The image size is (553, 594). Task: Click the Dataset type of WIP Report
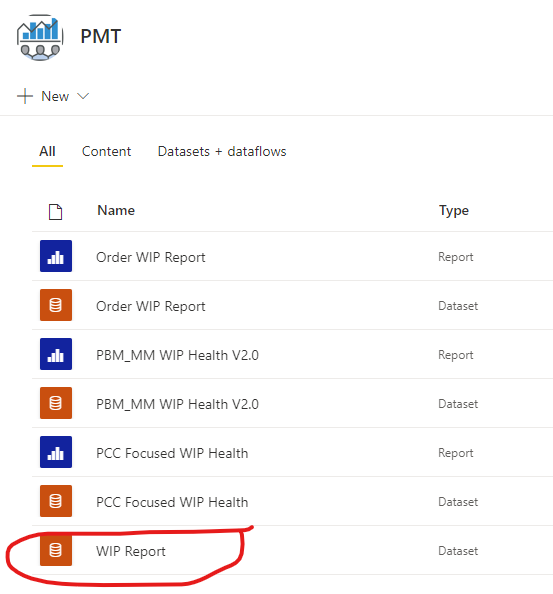click(x=458, y=551)
